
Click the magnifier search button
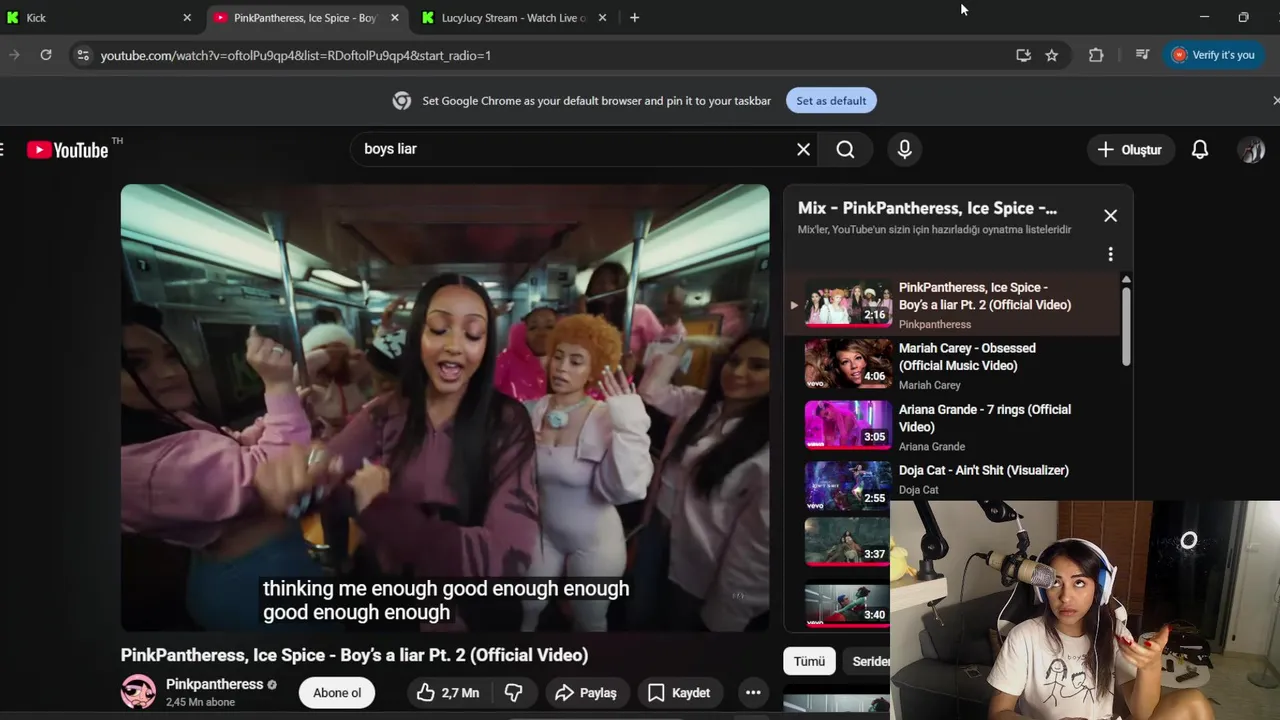[845, 149]
